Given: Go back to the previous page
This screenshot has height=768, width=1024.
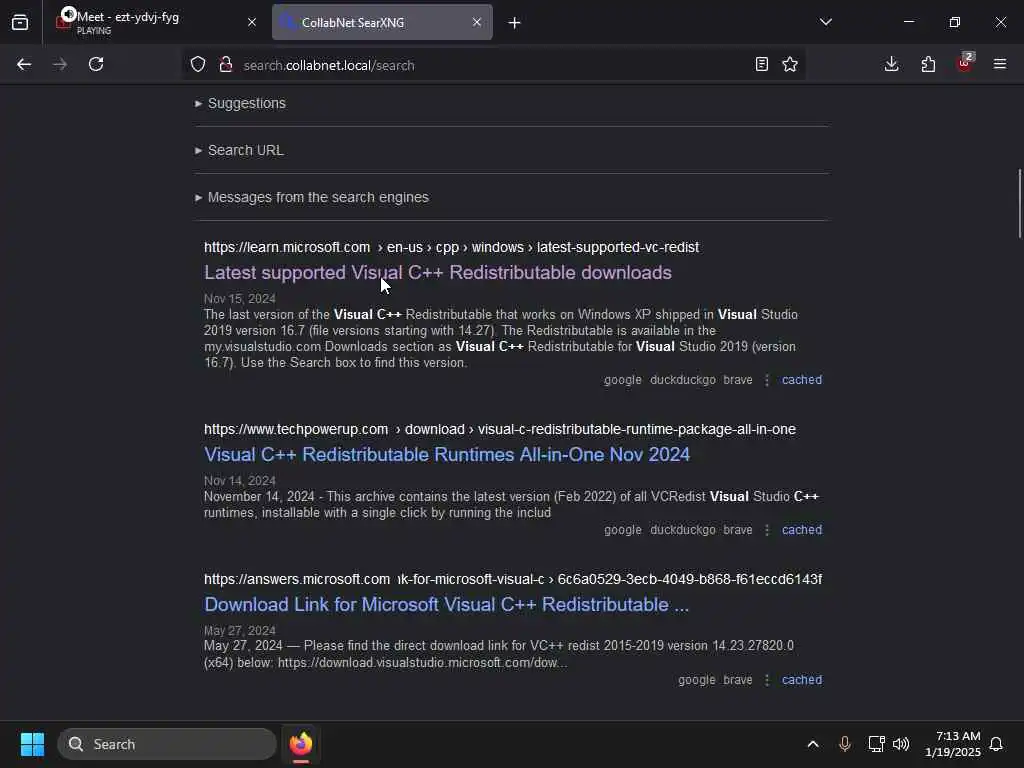Looking at the screenshot, I should [24, 64].
